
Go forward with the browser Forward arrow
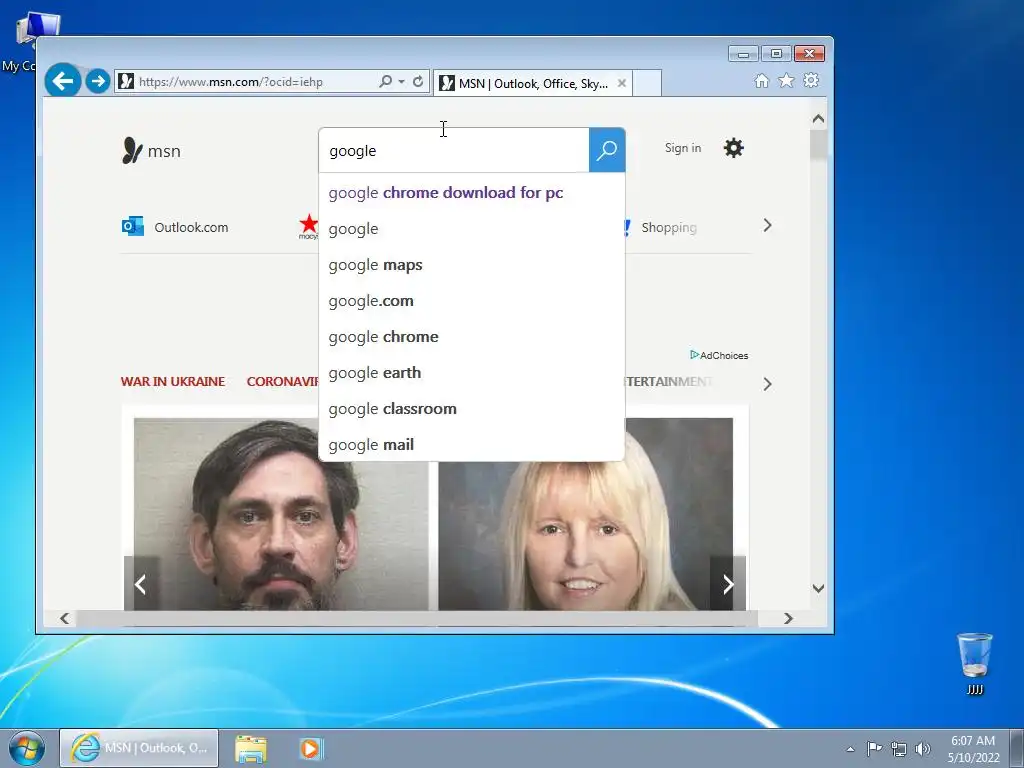98,82
